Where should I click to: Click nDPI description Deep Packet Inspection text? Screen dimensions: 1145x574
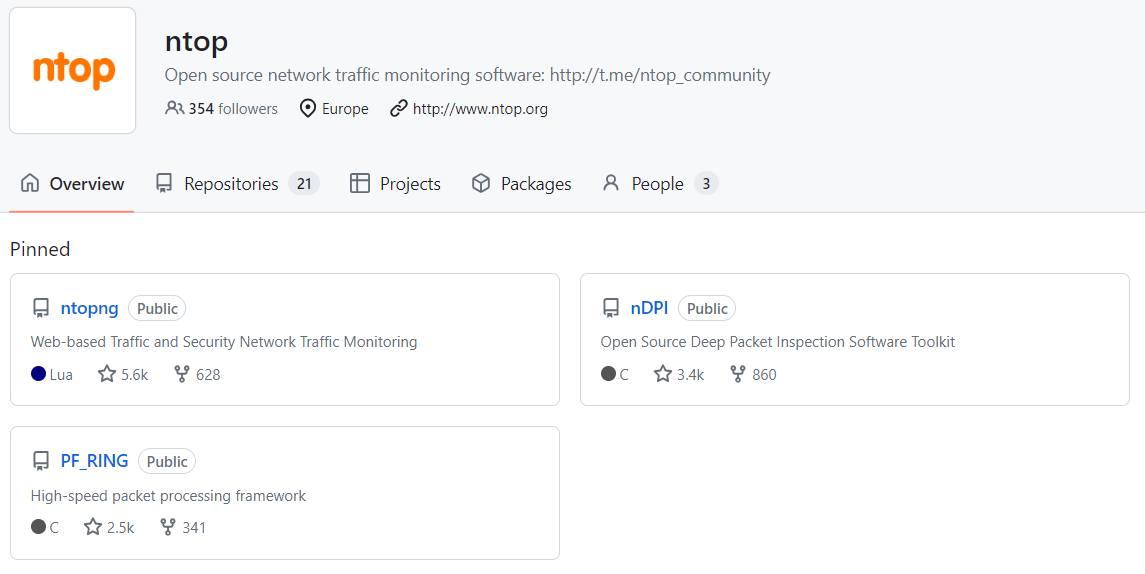click(x=778, y=342)
